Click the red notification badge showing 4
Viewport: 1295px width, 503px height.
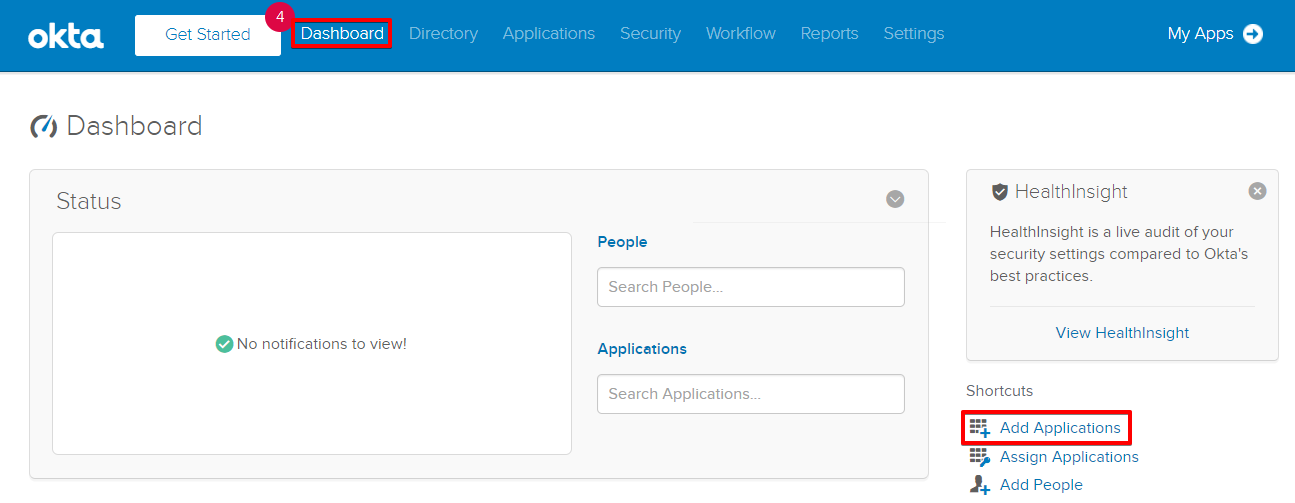[280, 17]
